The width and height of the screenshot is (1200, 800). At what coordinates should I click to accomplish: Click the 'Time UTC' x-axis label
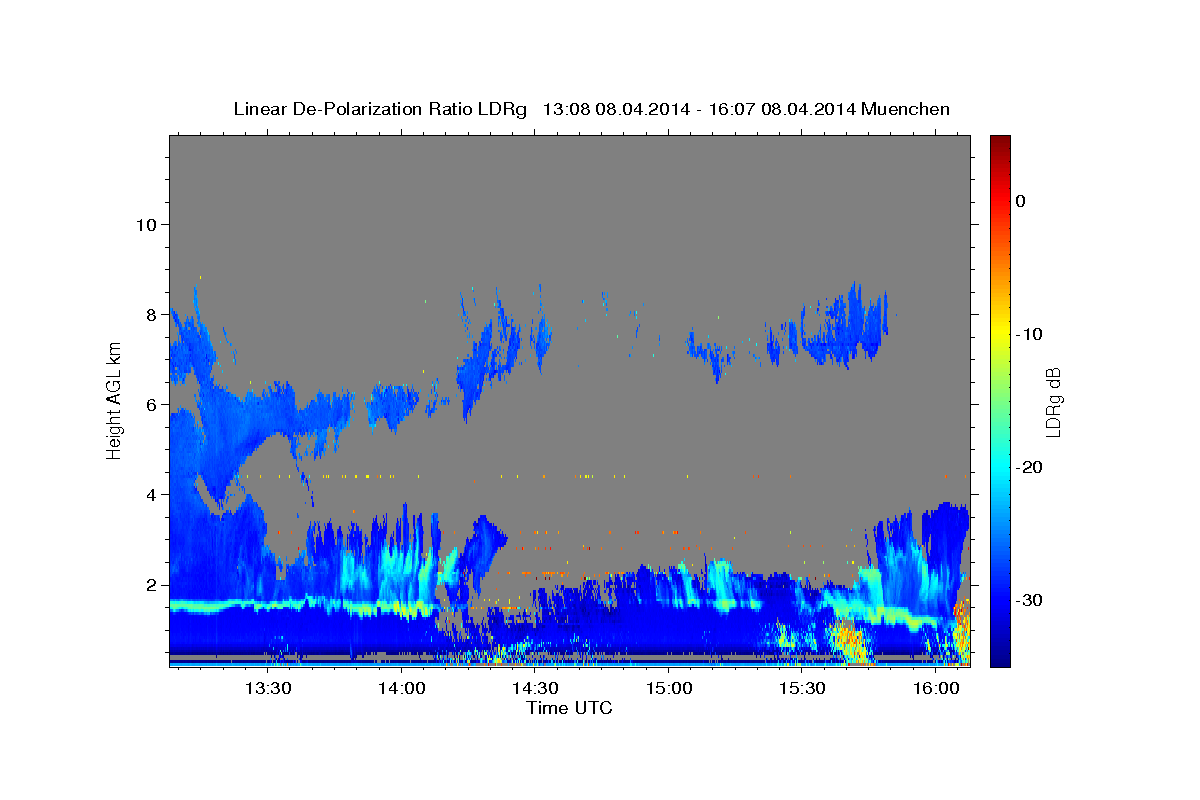point(569,708)
